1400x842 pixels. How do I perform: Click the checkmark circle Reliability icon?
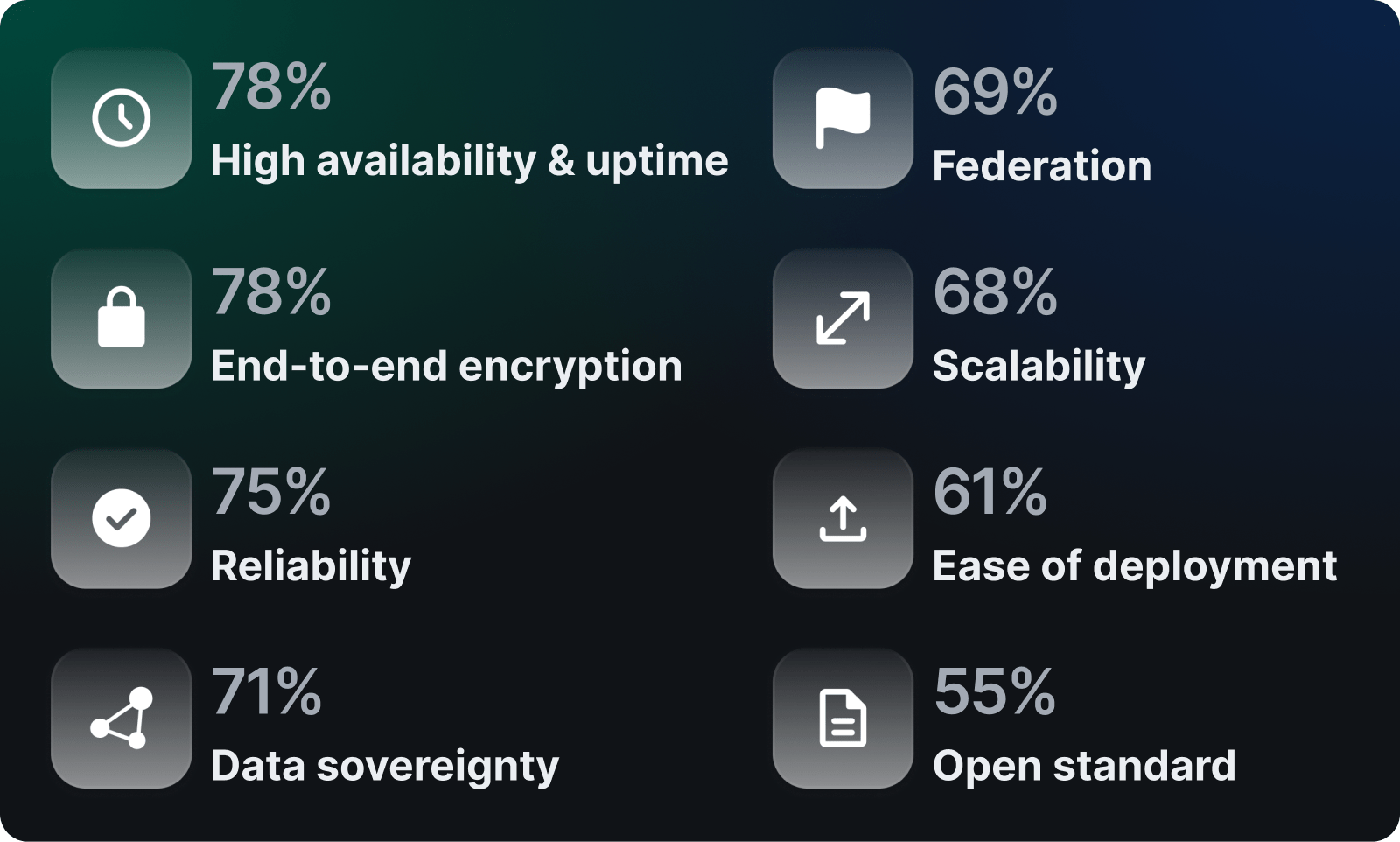pos(122,518)
